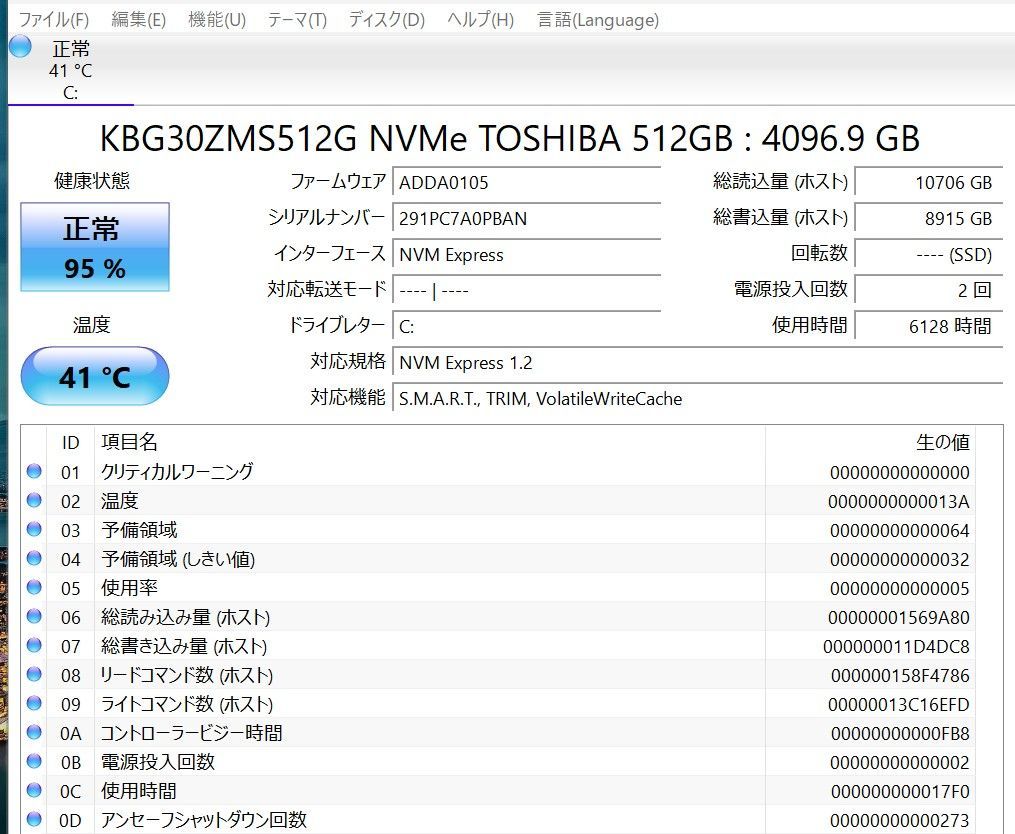The width and height of the screenshot is (1015, 834).
Task: Click the blue health status dot for クリティカルワーニング
Action: pyautogui.click(x=33, y=472)
